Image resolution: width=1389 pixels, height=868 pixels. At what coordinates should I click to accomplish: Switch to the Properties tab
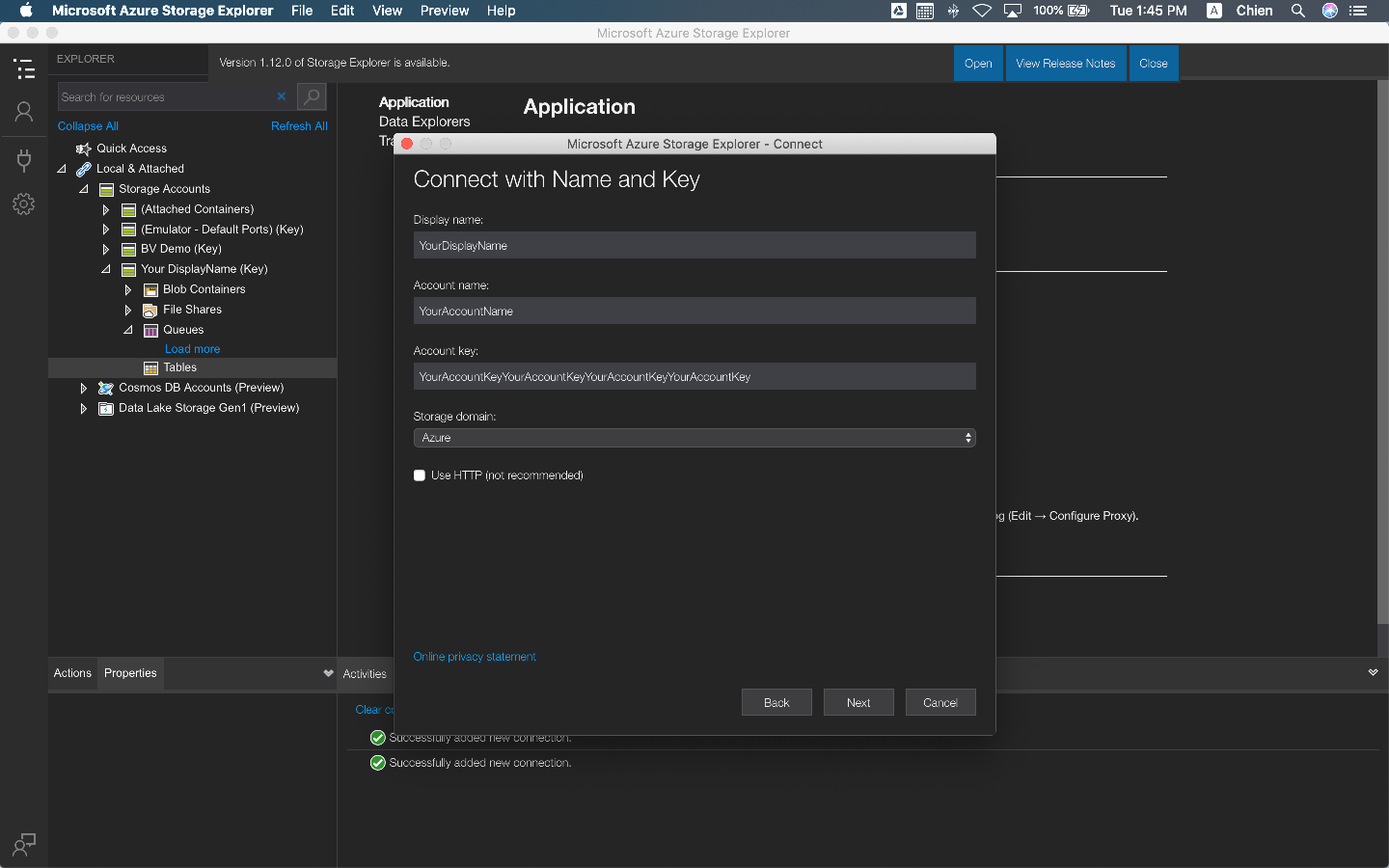(130, 673)
